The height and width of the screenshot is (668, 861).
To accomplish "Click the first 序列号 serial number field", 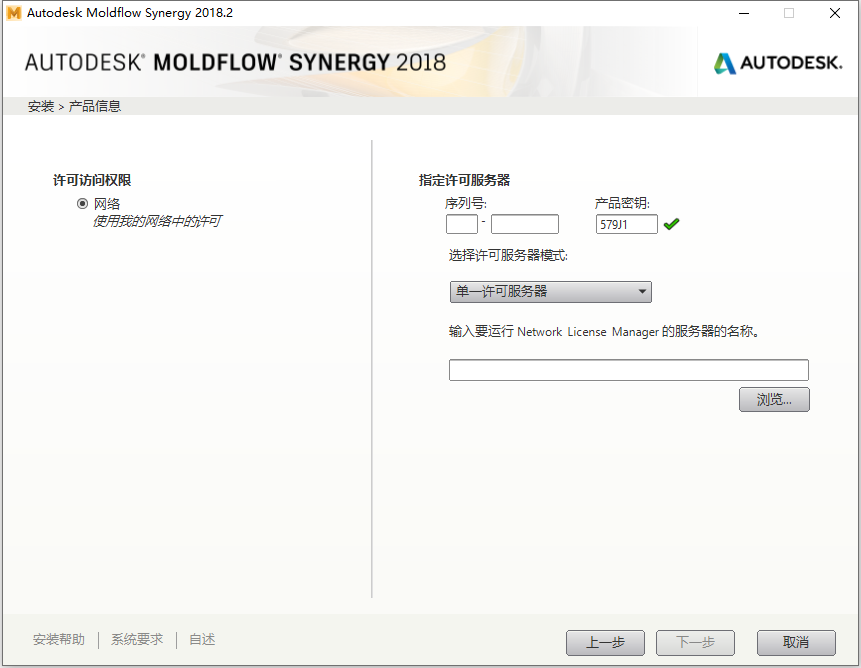I will [462, 224].
